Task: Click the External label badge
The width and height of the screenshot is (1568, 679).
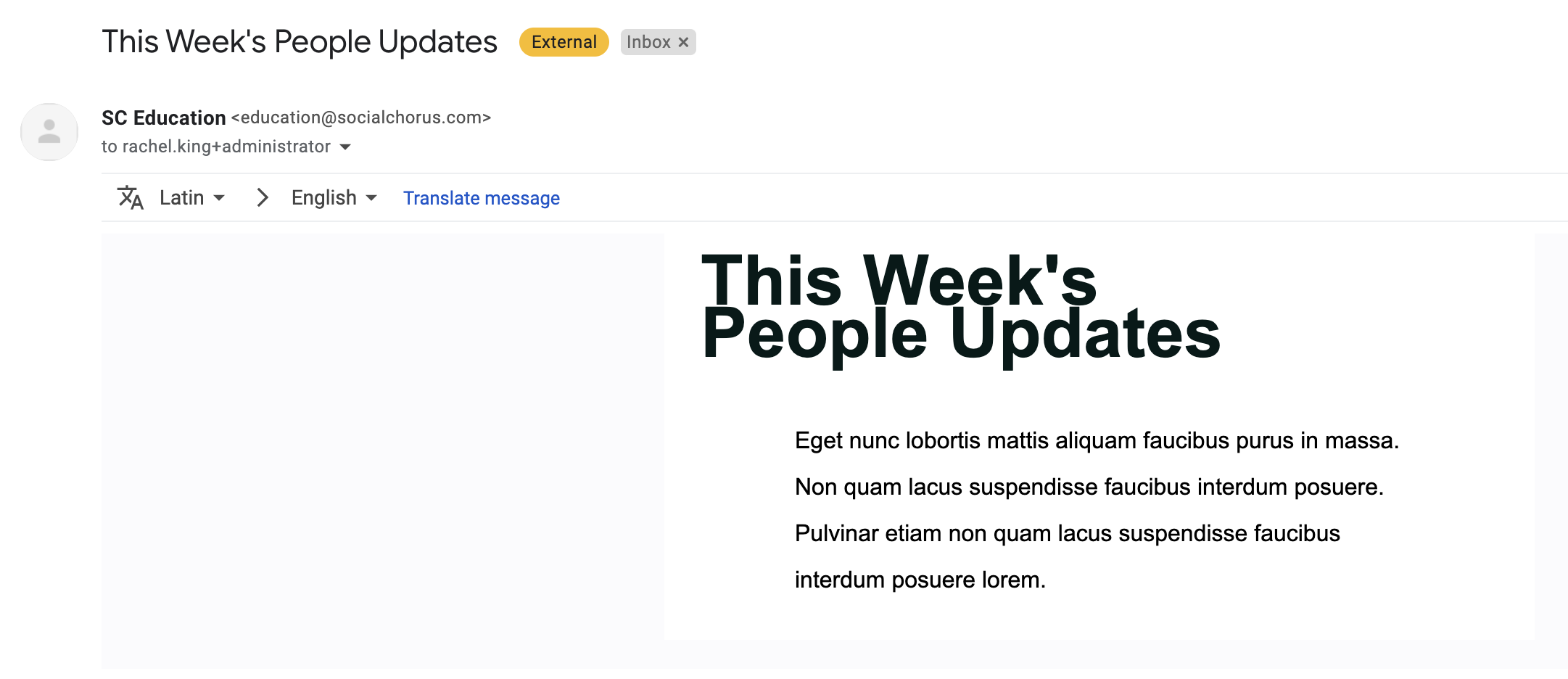Action: (x=564, y=42)
